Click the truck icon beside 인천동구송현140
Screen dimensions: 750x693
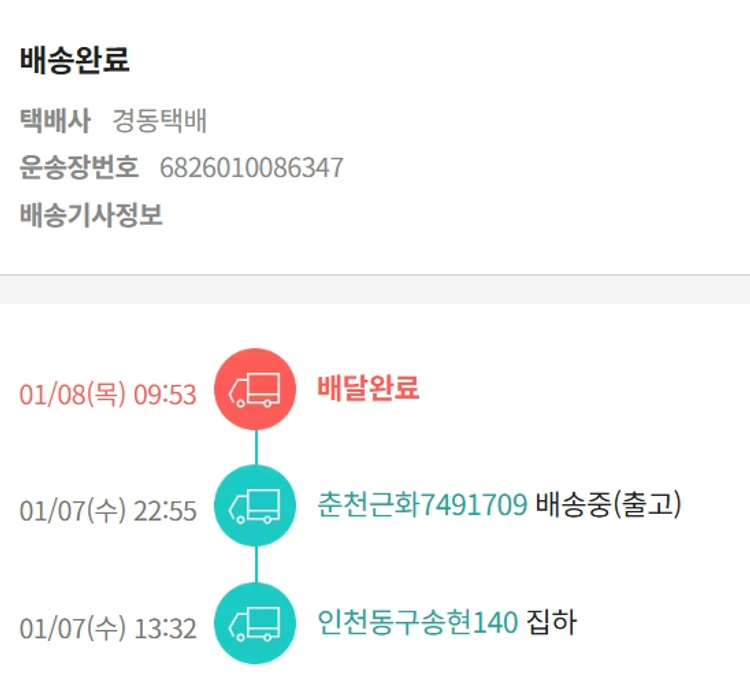pos(256,623)
